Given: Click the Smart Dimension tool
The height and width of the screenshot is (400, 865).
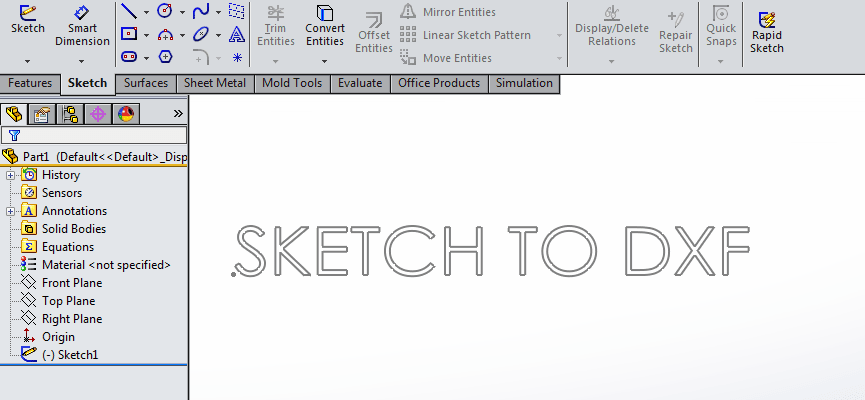Looking at the screenshot, I should (x=82, y=26).
